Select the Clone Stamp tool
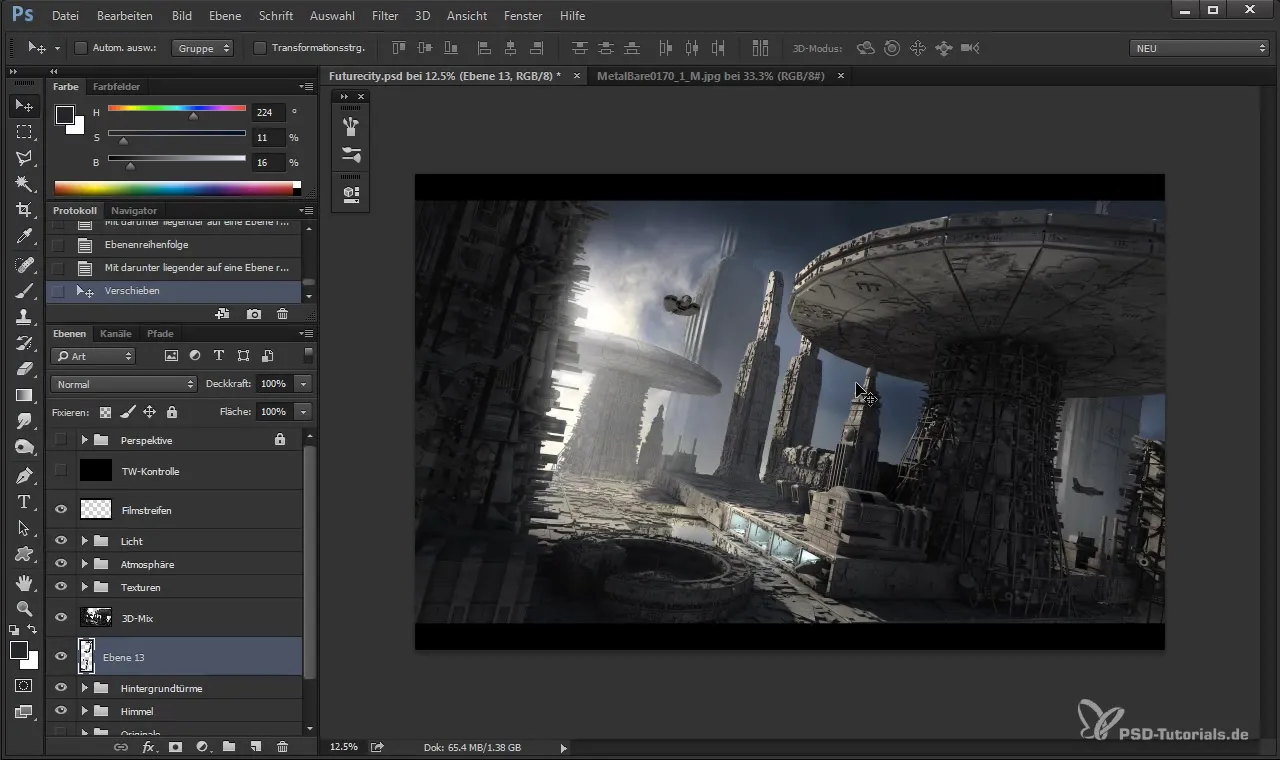The height and width of the screenshot is (760, 1280). point(25,317)
